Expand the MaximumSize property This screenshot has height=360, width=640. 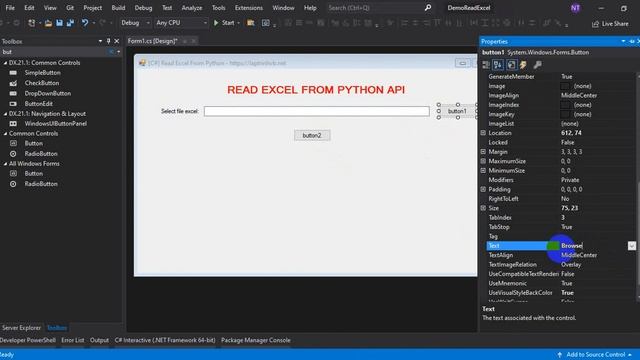click(483, 161)
